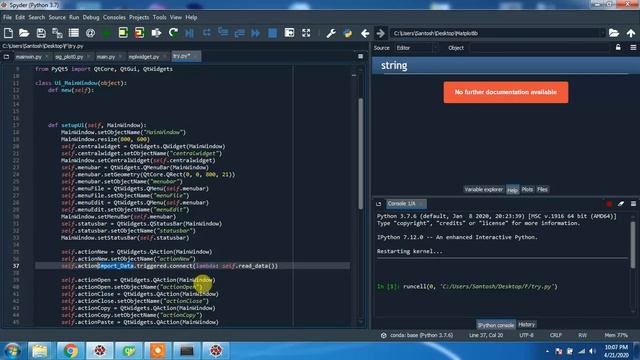Go forward with the right arrow icon
640x360 pixels.
(x=380, y=33)
